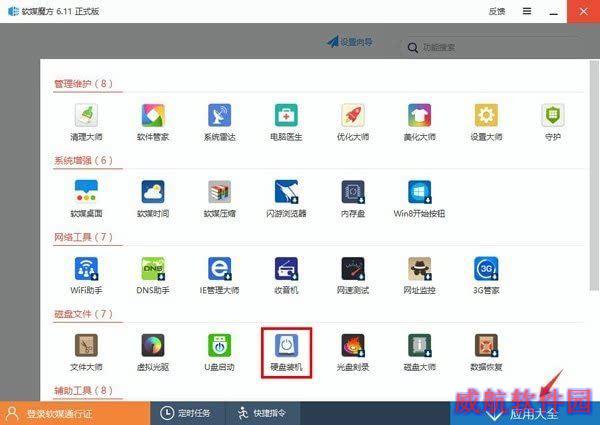Click the vertical scrollbar thumb
The image size is (600, 425).
tap(594, 175)
